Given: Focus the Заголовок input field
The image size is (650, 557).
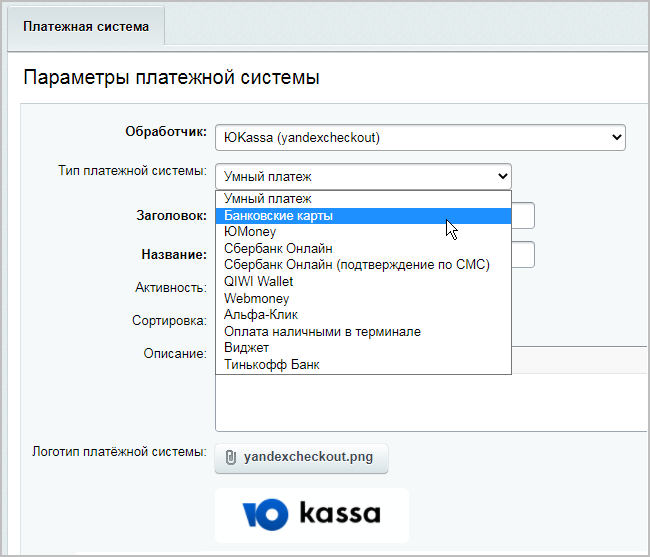Looking at the screenshot, I should pyautogui.click(x=524, y=216).
